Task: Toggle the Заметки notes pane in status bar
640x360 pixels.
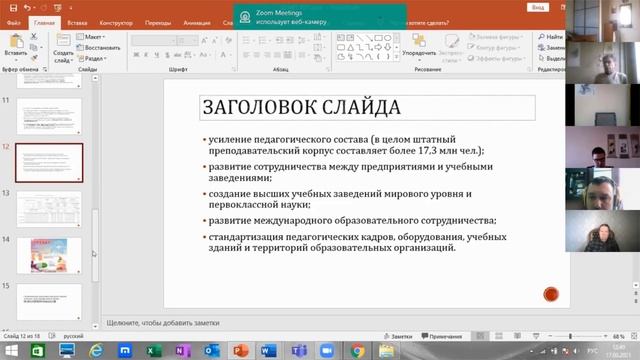Action: [x=398, y=336]
